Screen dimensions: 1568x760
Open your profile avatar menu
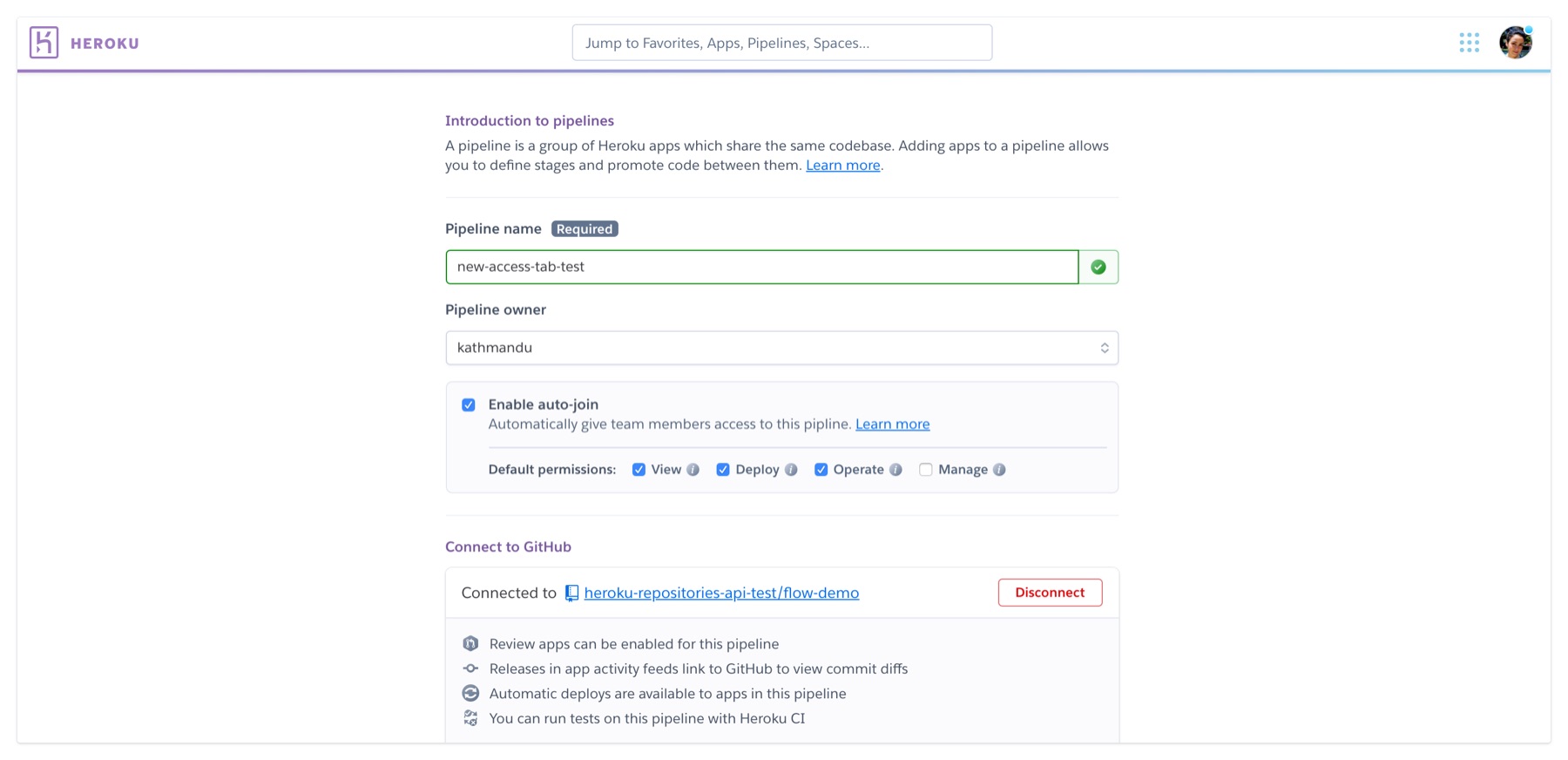1516,42
